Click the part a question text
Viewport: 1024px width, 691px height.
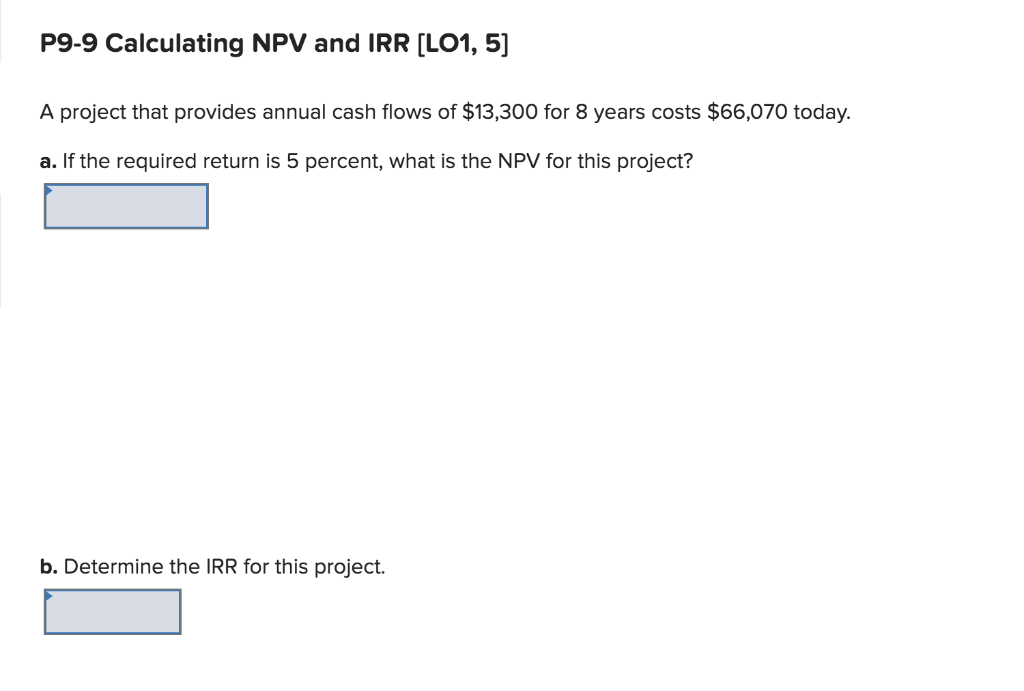pyautogui.click(x=366, y=161)
